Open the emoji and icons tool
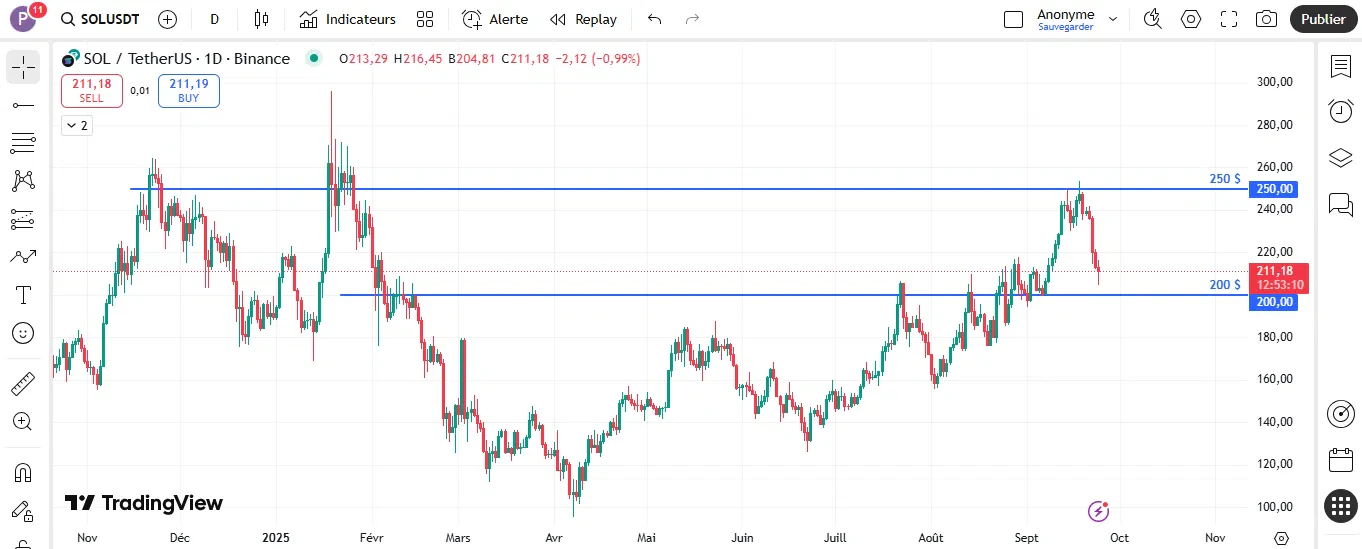 (22, 333)
